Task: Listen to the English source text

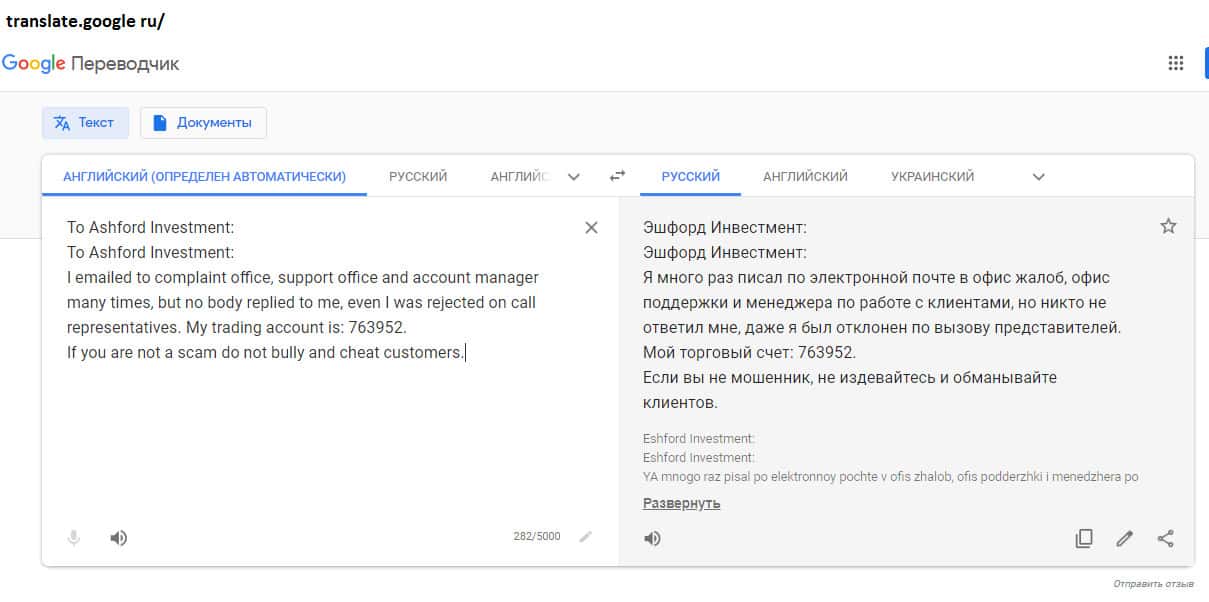Action: 119,538
